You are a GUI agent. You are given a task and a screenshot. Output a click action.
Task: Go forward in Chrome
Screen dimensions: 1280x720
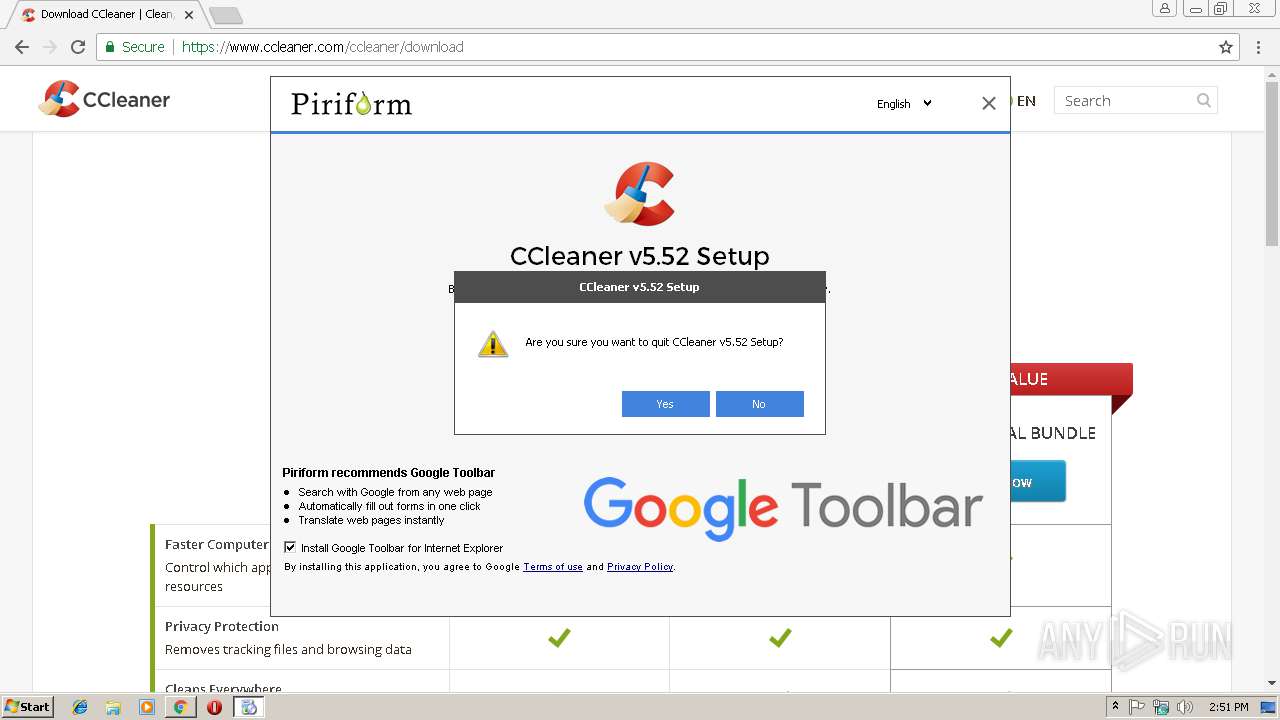50,47
